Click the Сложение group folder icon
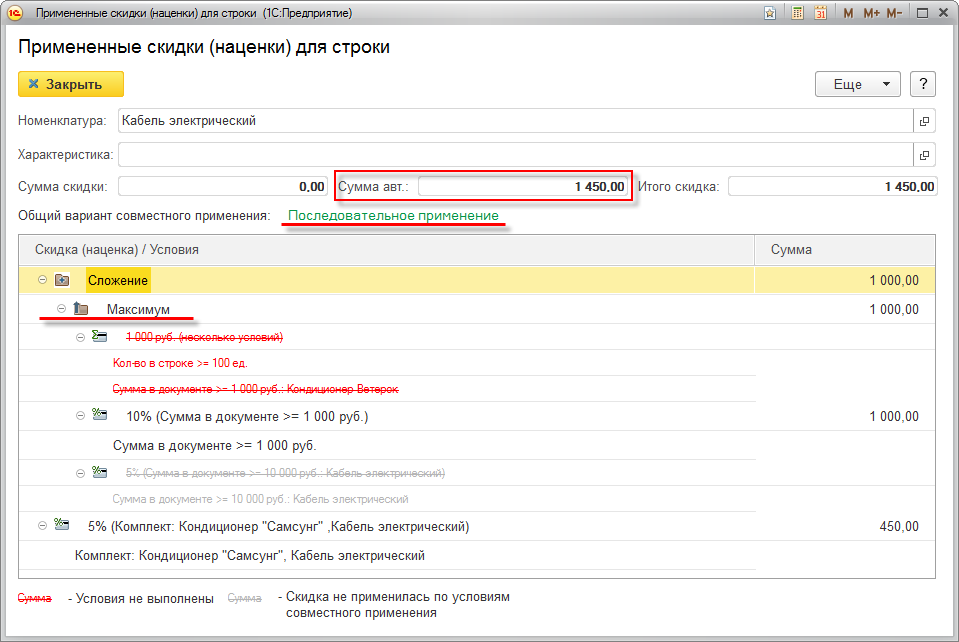Viewport: 959px width, 642px height. [x=62, y=280]
